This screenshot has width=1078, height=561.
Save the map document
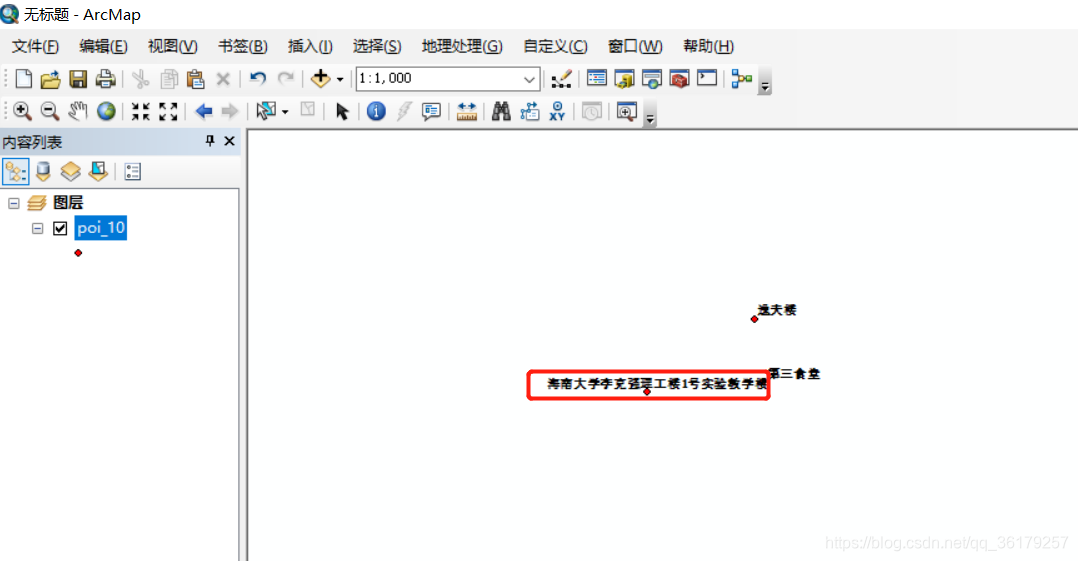point(78,79)
